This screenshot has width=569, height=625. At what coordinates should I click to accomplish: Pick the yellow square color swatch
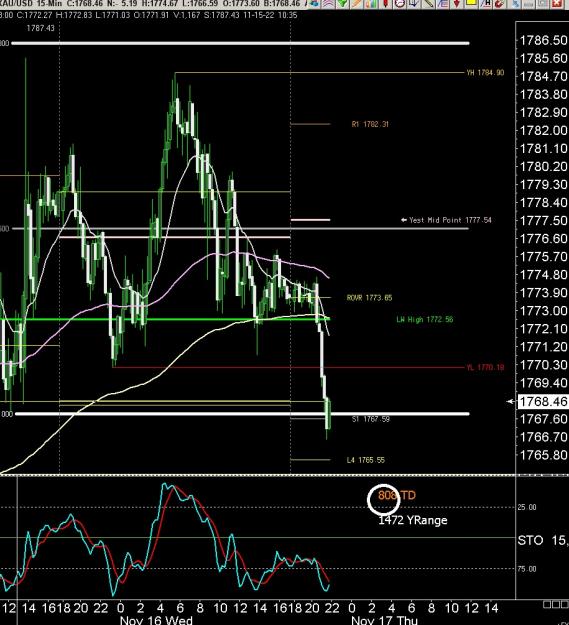click(x=471, y=2)
